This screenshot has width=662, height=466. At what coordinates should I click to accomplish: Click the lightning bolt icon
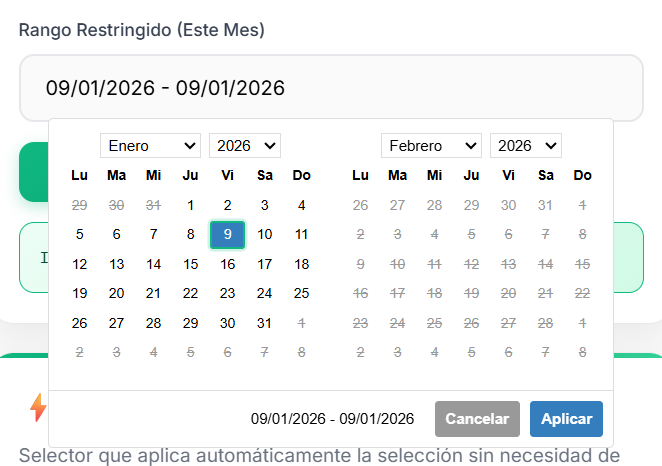pos(38,408)
